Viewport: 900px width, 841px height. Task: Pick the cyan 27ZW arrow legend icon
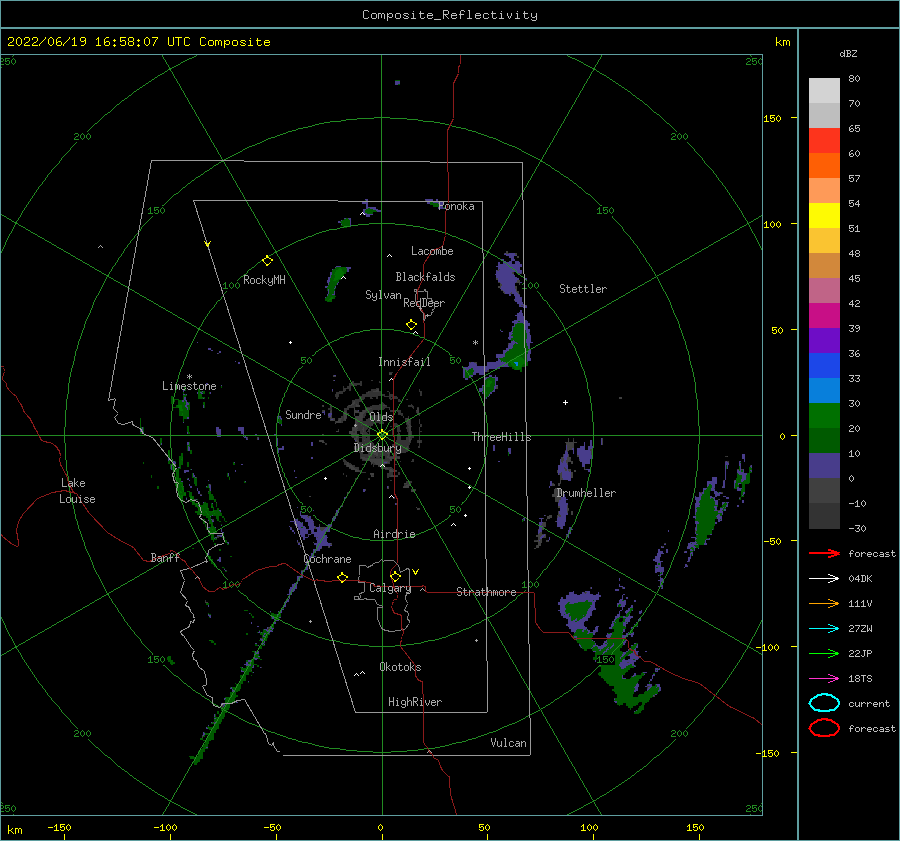pyautogui.click(x=824, y=629)
